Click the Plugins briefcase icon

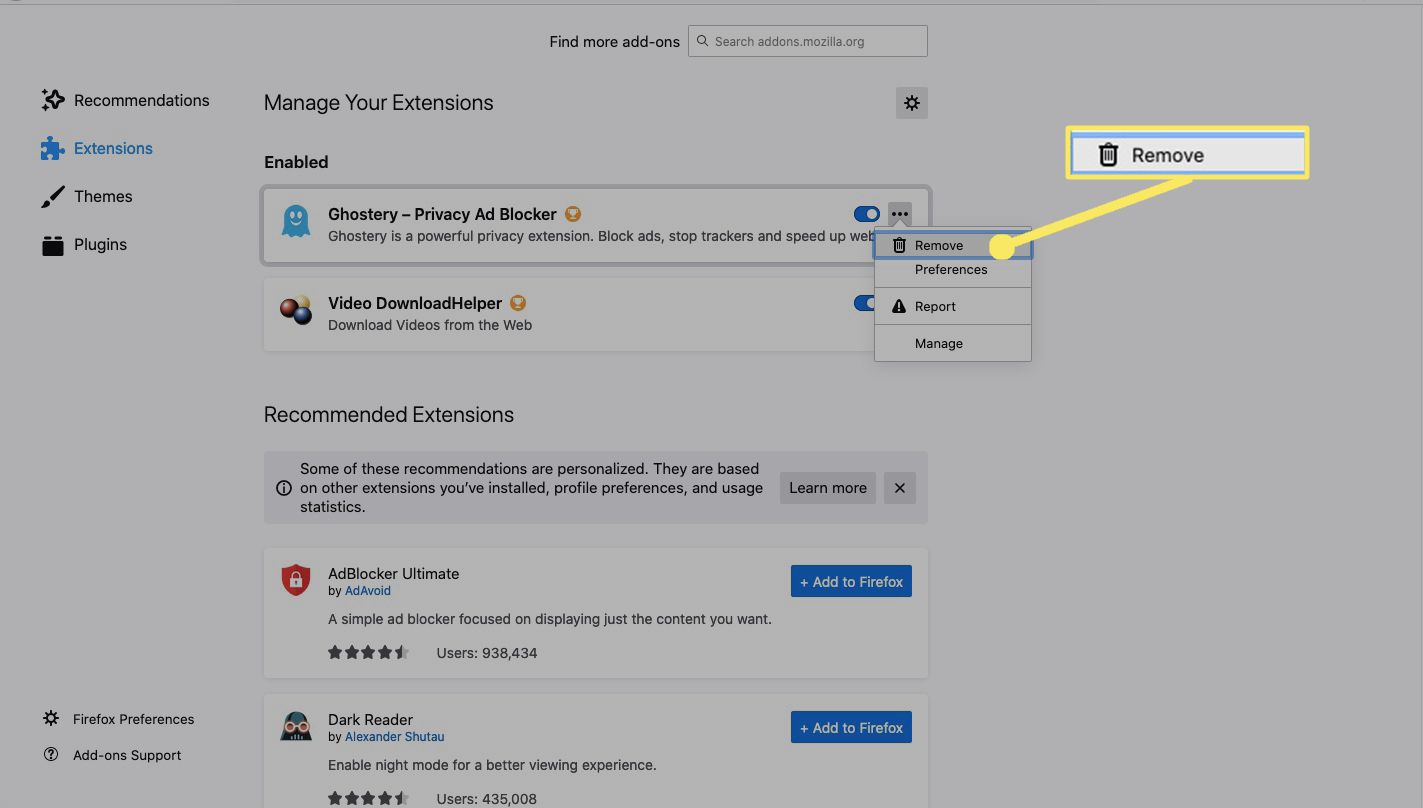pos(53,245)
